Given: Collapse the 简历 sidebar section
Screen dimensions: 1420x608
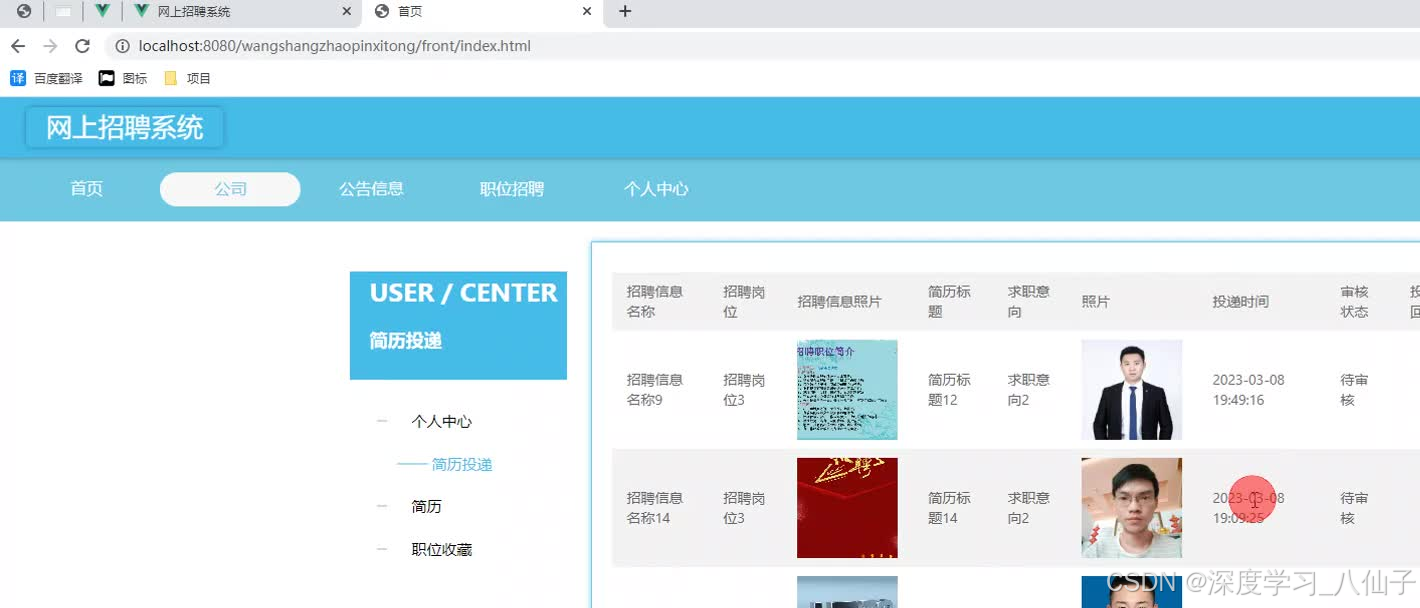Looking at the screenshot, I should 381,506.
